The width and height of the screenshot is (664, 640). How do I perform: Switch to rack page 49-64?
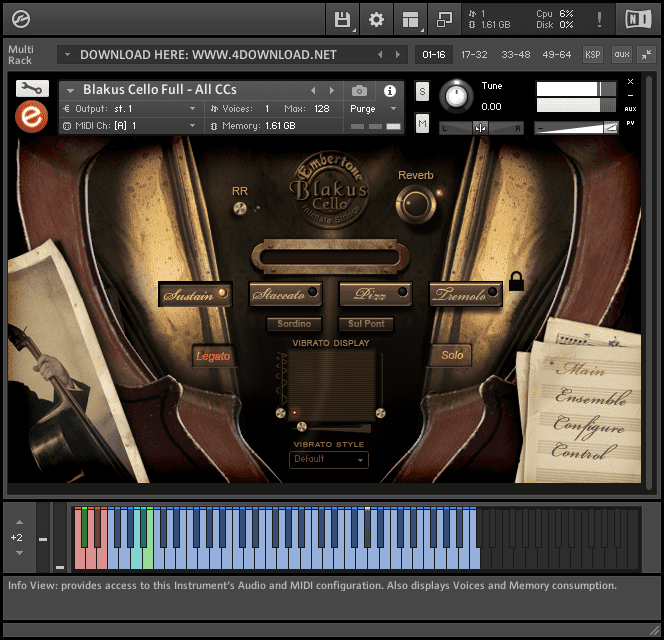556,55
